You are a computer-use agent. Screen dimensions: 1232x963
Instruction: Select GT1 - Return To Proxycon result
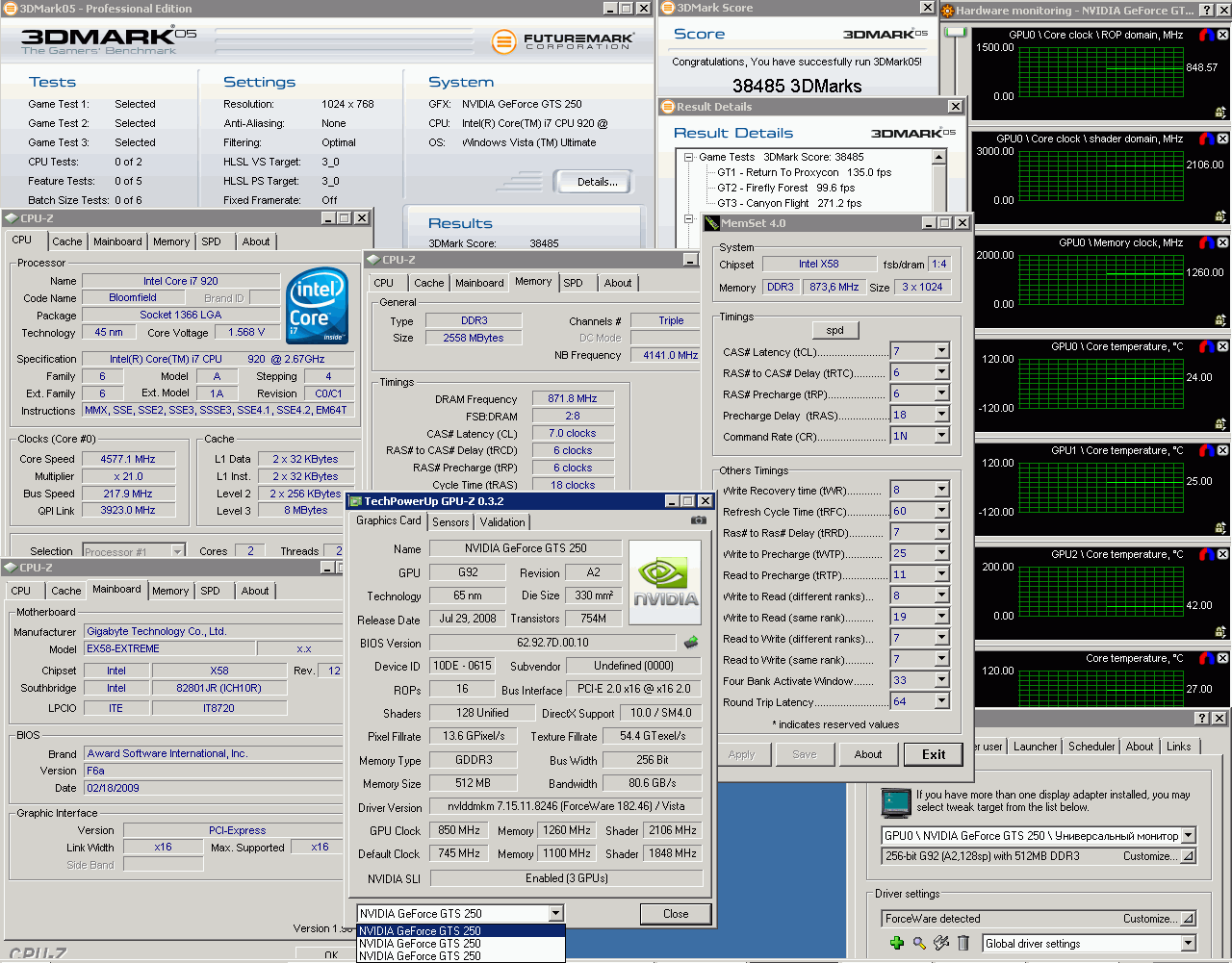(804, 172)
